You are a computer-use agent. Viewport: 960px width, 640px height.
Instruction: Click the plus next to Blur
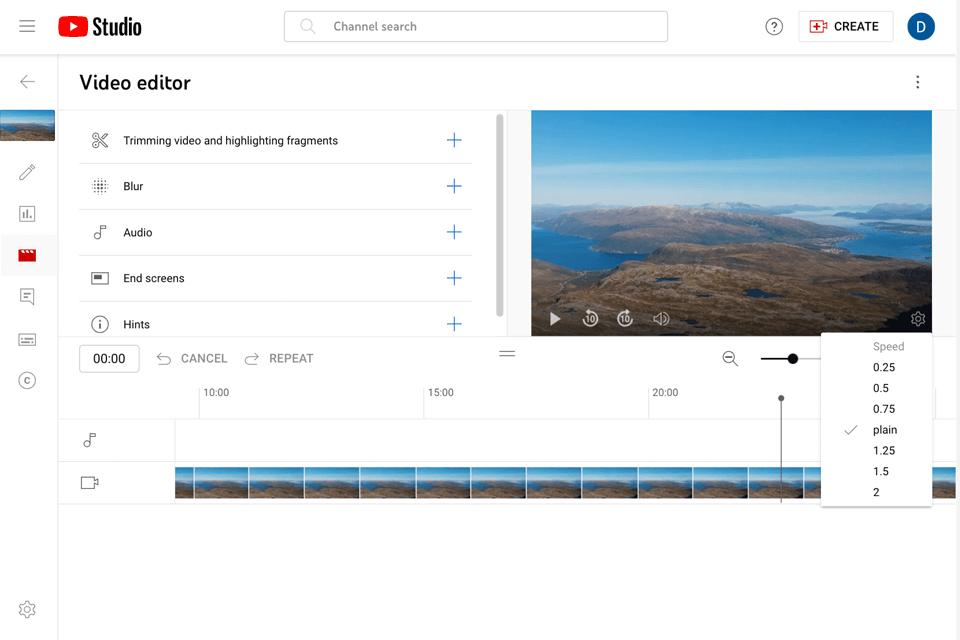(x=454, y=186)
